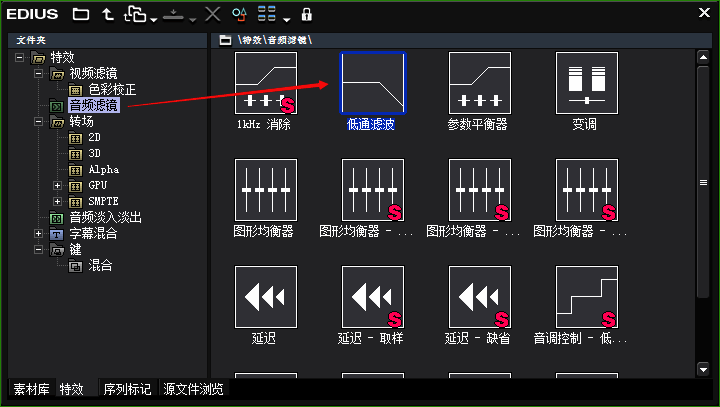The height and width of the screenshot is (407, 720).
Task: Select the 延迟 - 缺省 preset icon
Action: coord(480,297)
